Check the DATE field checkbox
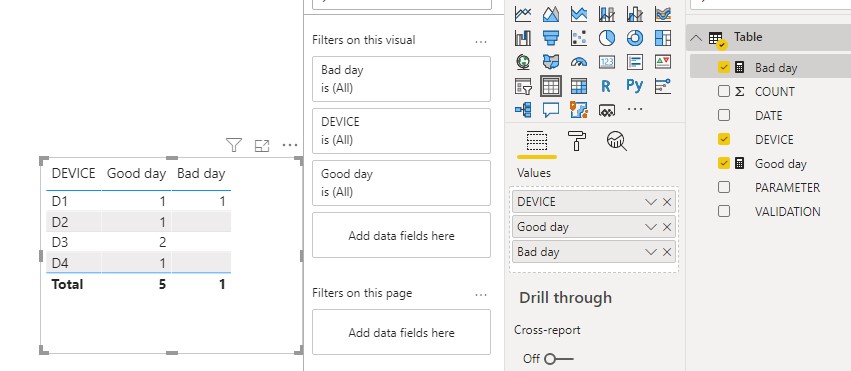The width and height of the screenshot is (851, 371). [723, 115]
